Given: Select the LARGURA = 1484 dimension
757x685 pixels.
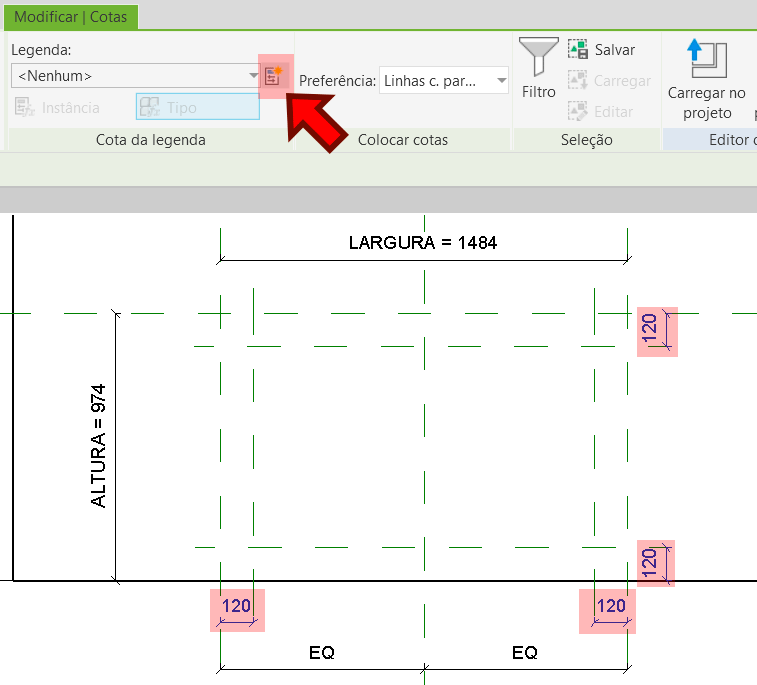Looking at the screenshot, I should coord(422,243).
